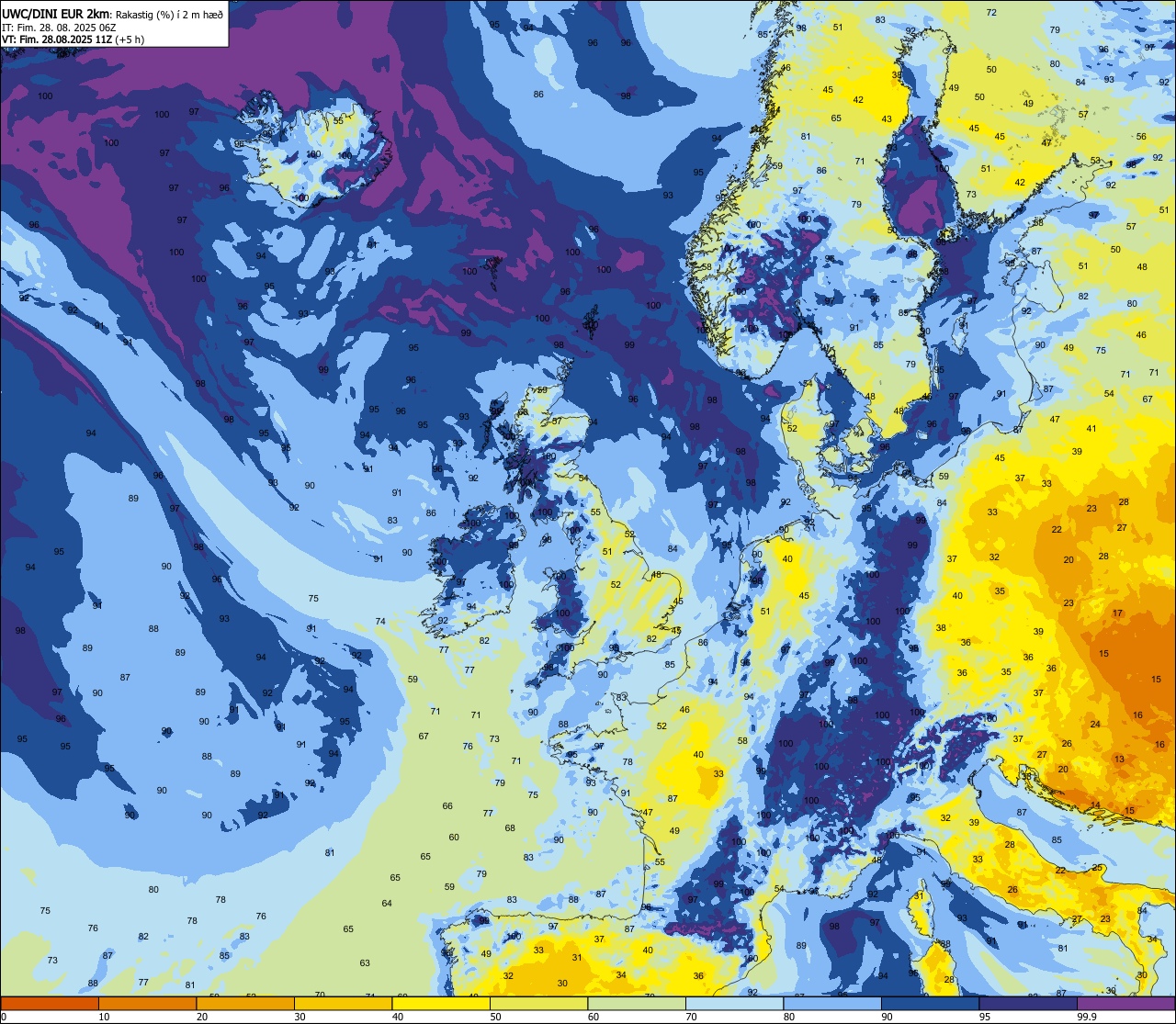Image resolution: width=1176 pixels, height=1024 pixels.
Task: Click the 50–60% pale yellow legend swatch
Action: (538, 1003)
